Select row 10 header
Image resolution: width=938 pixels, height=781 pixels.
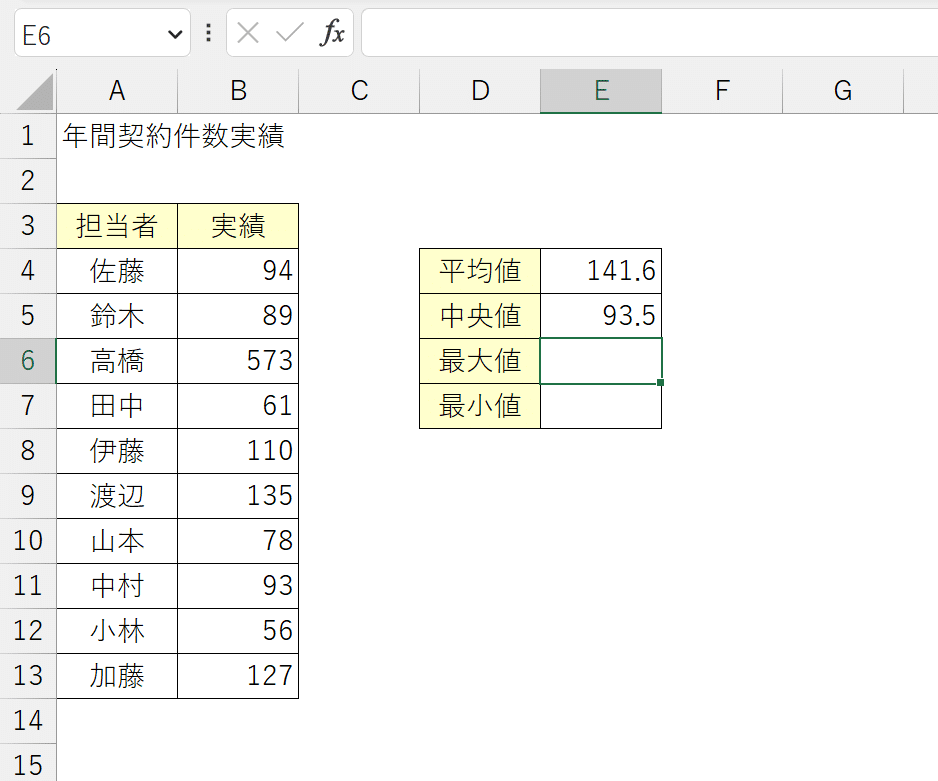coord(28,541)
